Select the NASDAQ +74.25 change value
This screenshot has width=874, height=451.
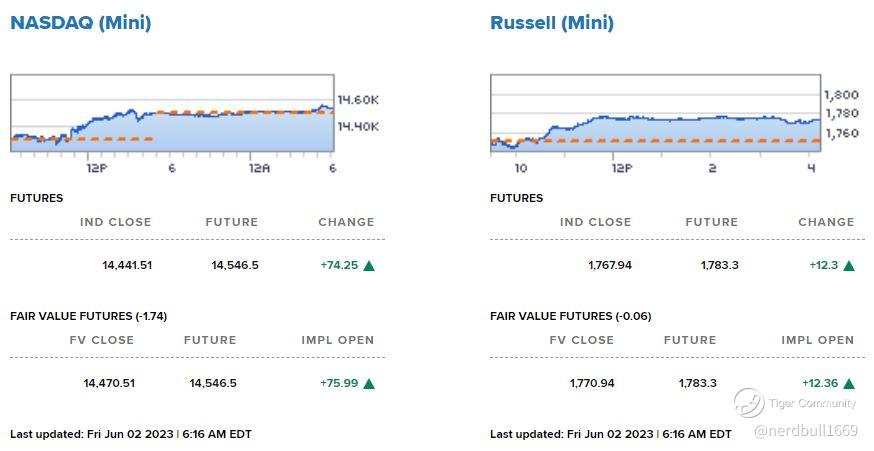pos(339,265)
